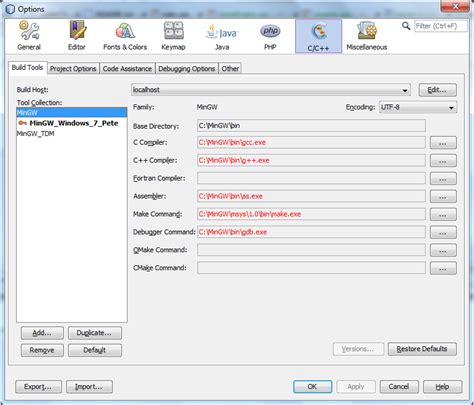Click the C Compiler path field
Image resolution: width=474 pixels, height=405 pixels.
(x=311, y=142)
